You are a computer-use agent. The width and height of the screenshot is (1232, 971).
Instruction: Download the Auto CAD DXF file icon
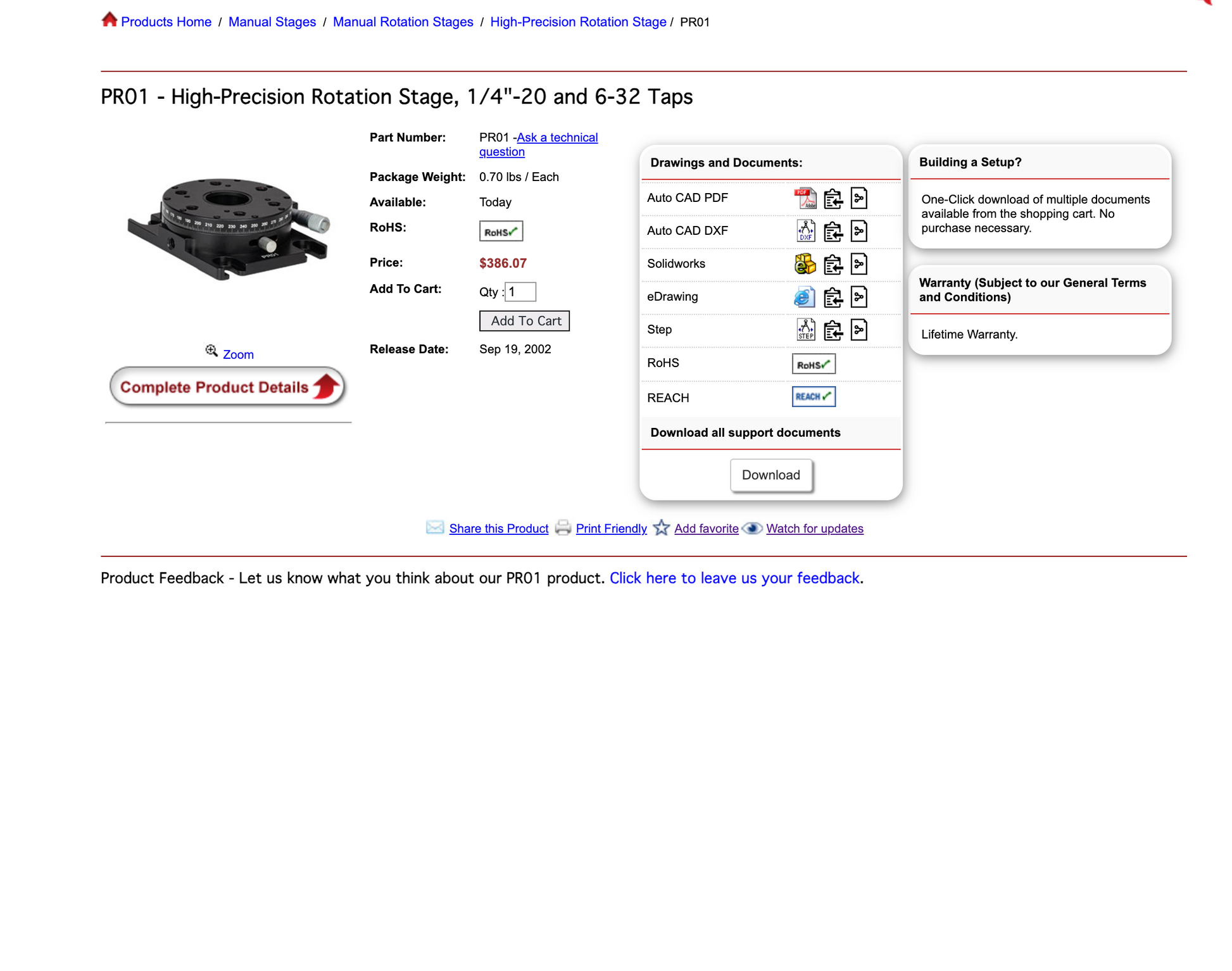point(805,231)
